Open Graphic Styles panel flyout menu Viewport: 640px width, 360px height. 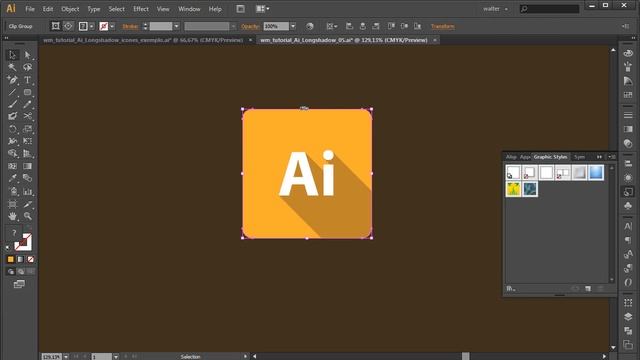pos(611,157)
